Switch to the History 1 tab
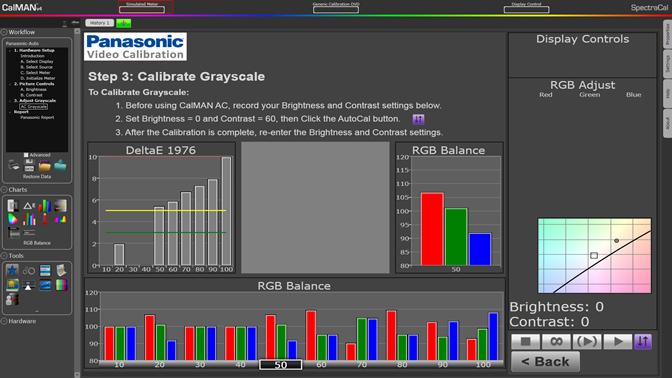 point(99,23)
